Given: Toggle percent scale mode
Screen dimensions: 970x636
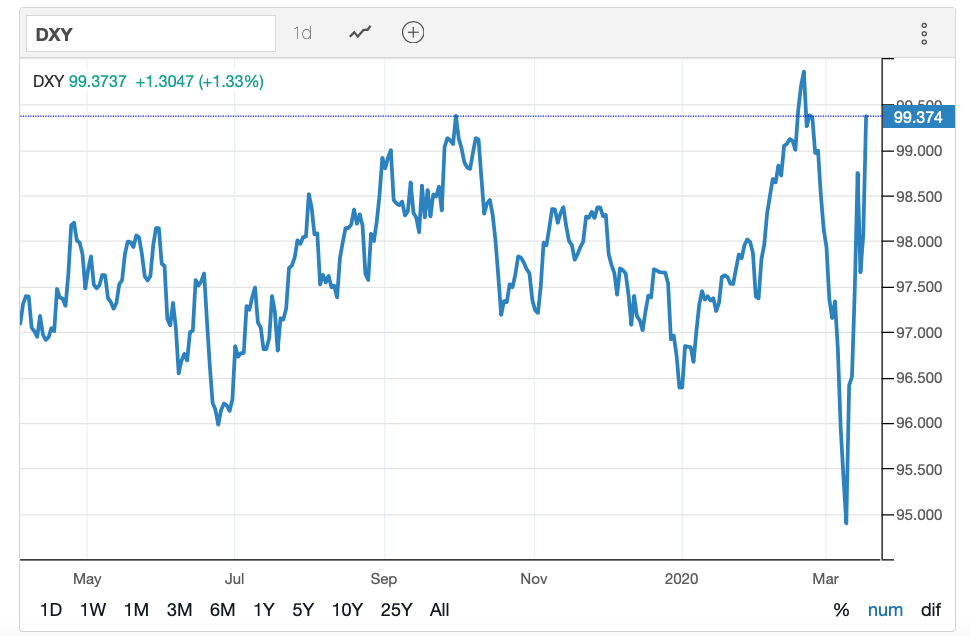Looking at the screenshot, I should pyautogui.click(x=841, y=610).
